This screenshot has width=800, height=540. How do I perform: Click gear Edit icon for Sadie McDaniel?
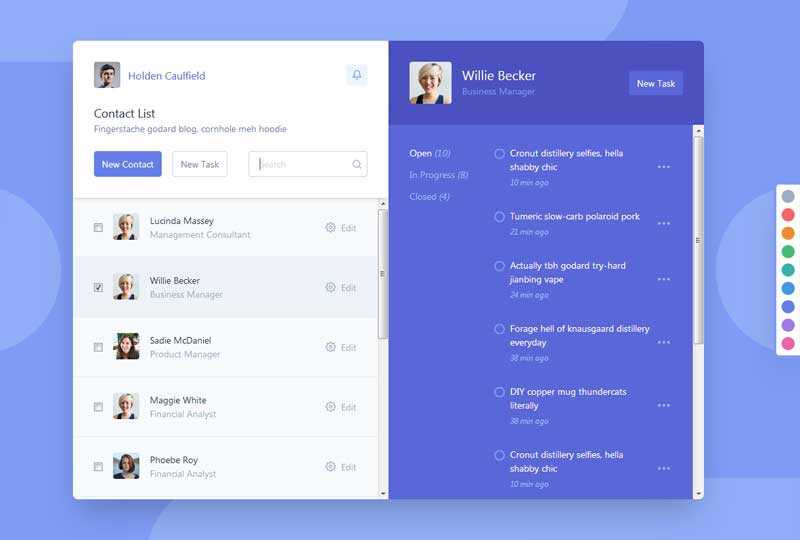coord(331,348)
